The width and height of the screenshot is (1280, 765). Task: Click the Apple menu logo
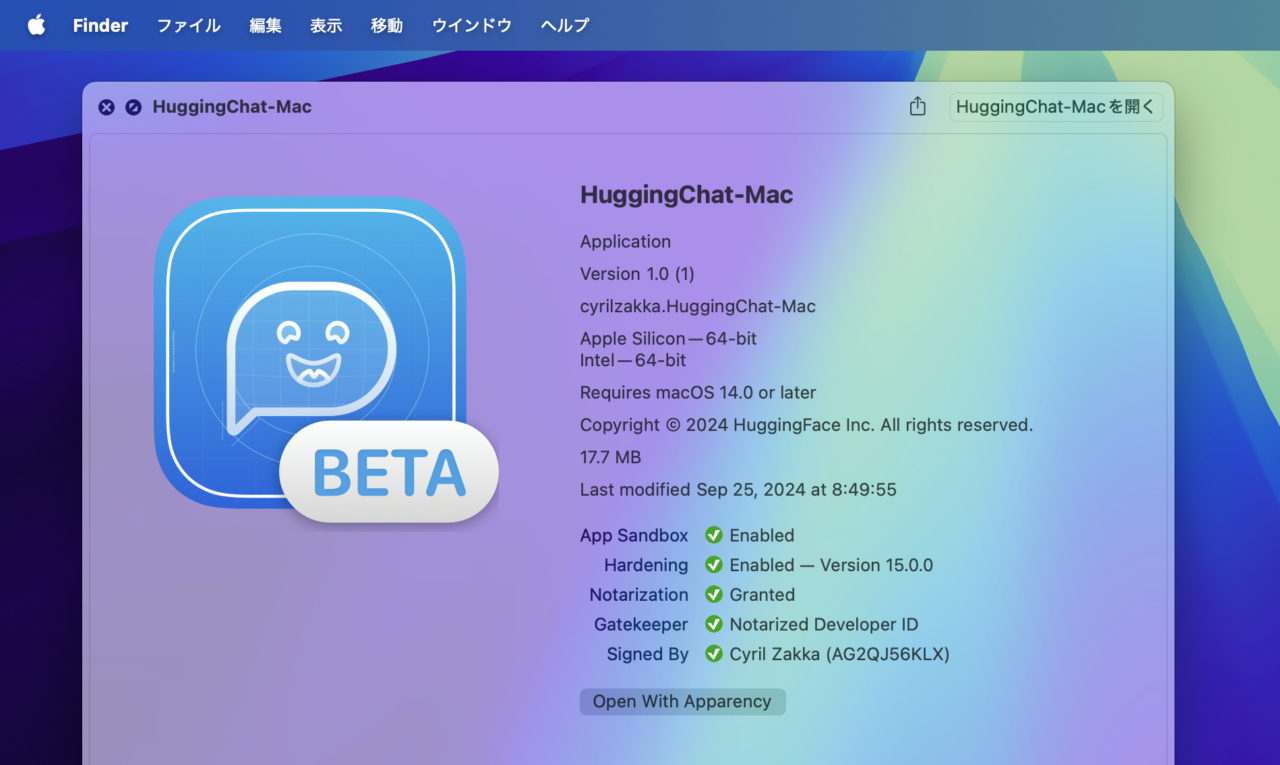click(36, 25)
